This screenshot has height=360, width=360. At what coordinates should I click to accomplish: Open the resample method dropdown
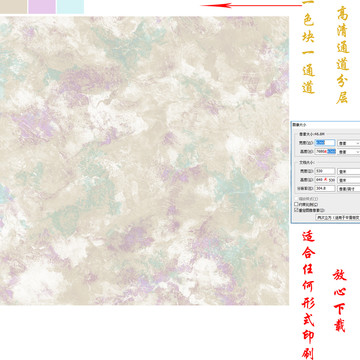(338, 218)
